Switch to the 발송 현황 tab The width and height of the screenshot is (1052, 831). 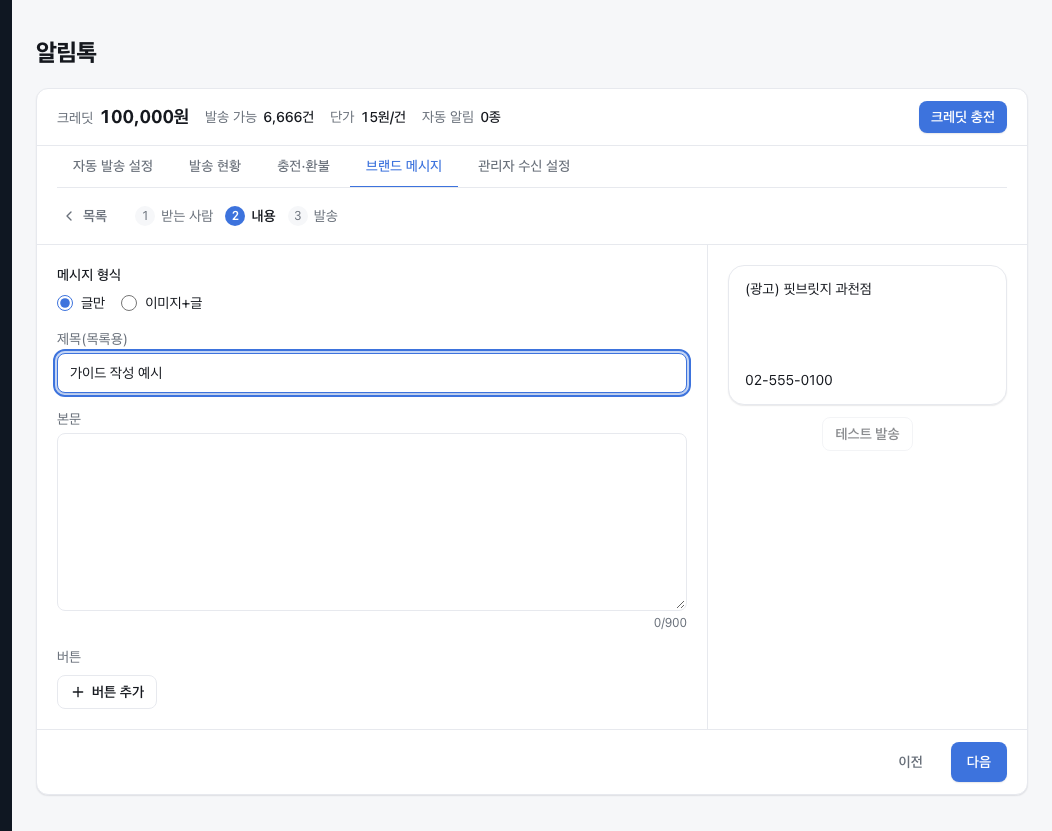[215, 166]
